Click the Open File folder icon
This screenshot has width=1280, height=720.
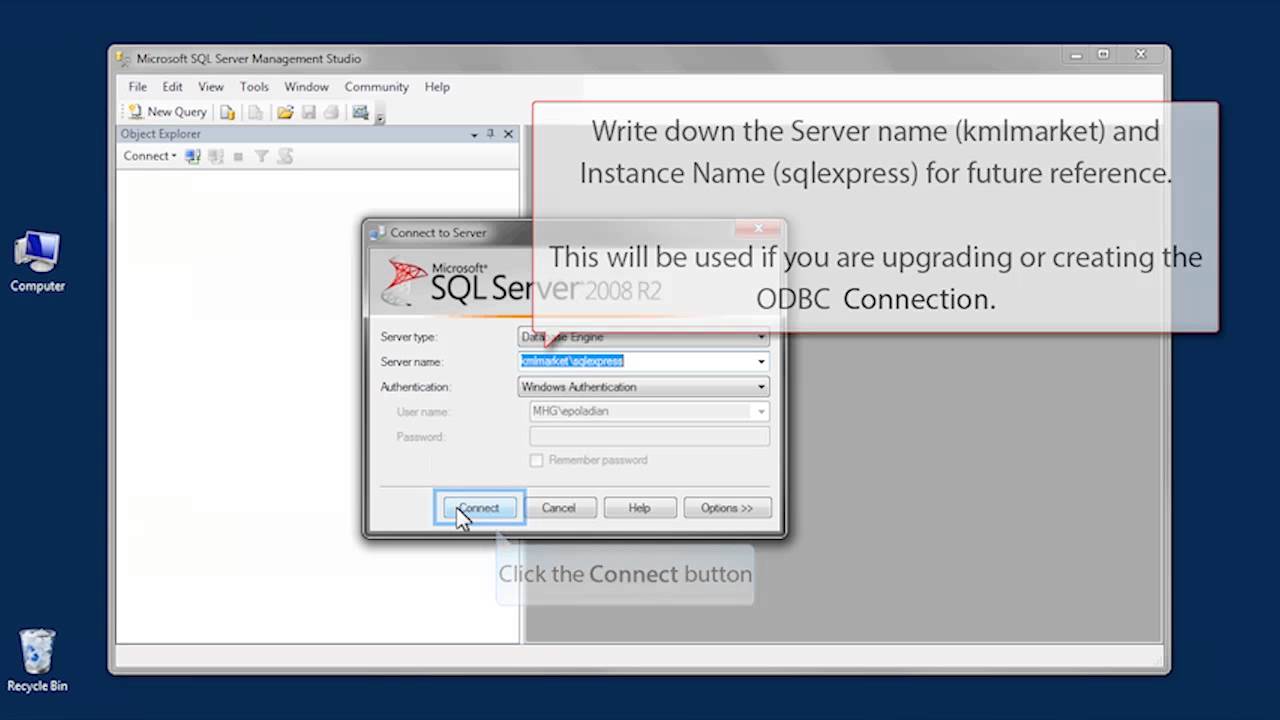click(285, 112)
